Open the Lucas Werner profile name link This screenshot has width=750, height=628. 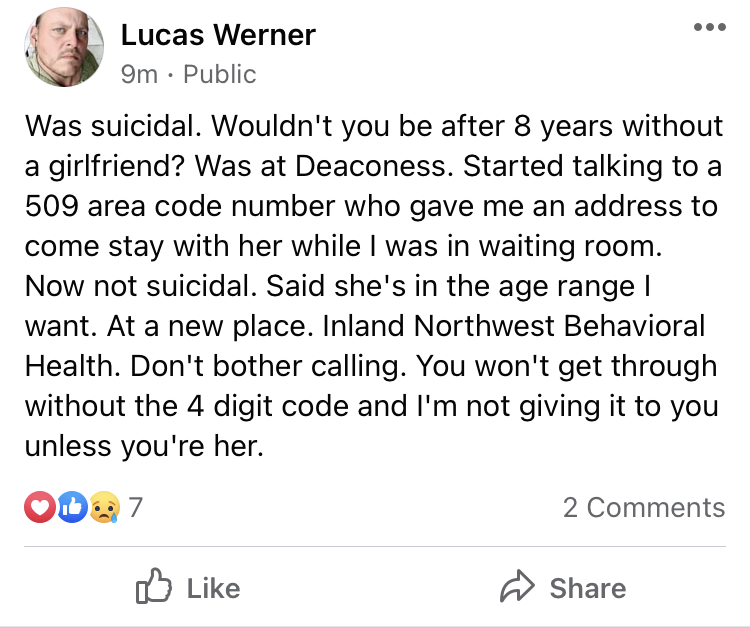click(218, 35)
